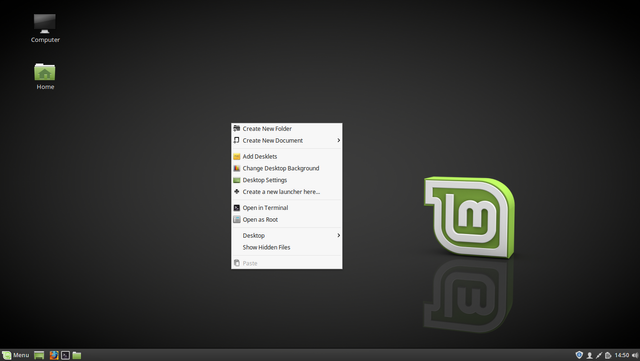Choose Add Desklets
640x361 pixels.
(287, 156)
